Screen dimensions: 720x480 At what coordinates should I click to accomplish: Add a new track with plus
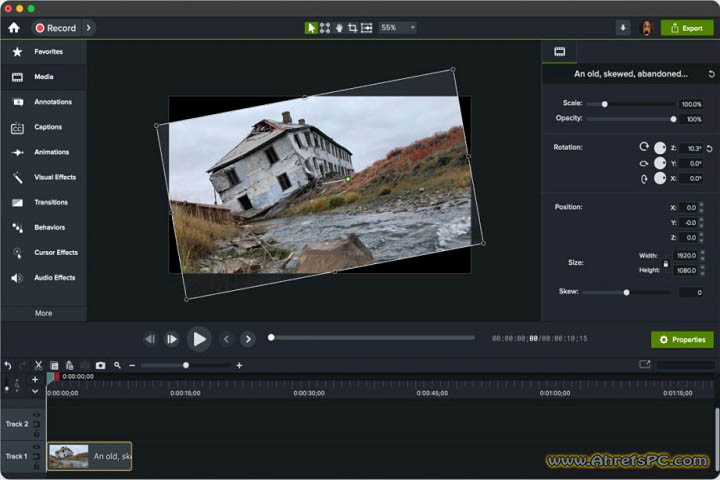pyautogui.click(x=35, y=379)
